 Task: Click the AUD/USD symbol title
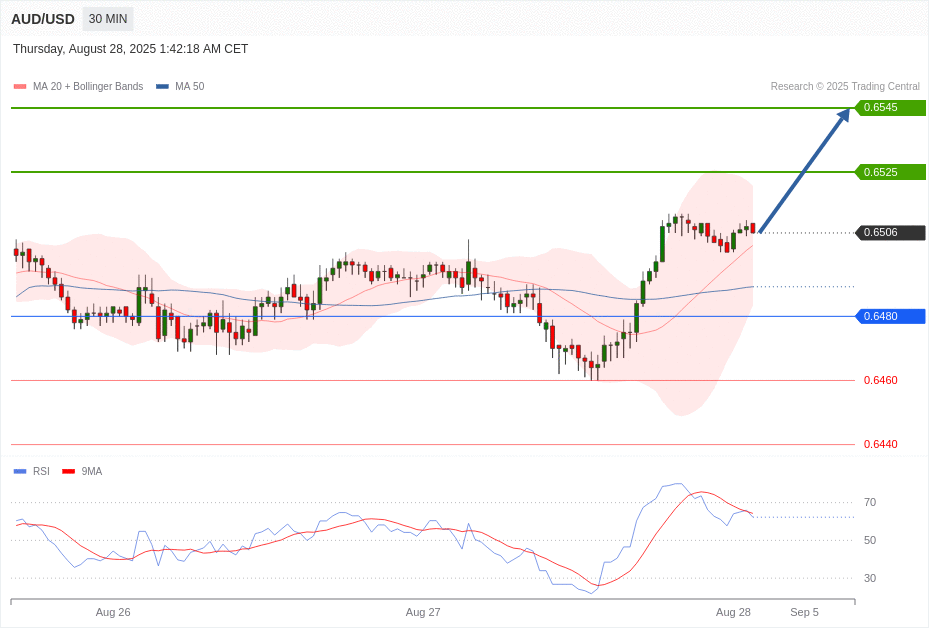coord(43,19)
